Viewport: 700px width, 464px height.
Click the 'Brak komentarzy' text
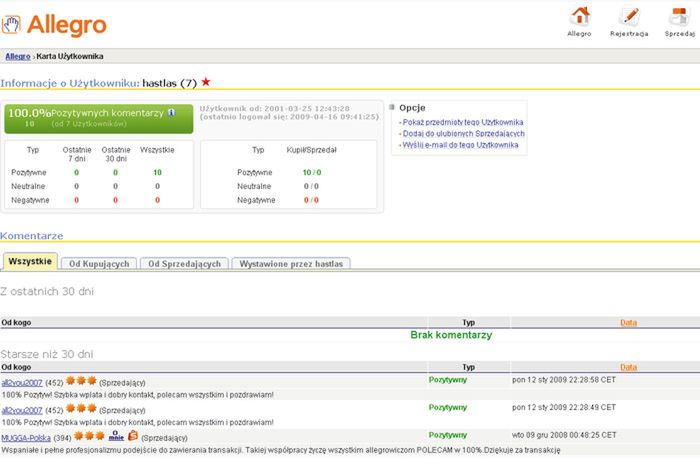[x=451, y=335]
